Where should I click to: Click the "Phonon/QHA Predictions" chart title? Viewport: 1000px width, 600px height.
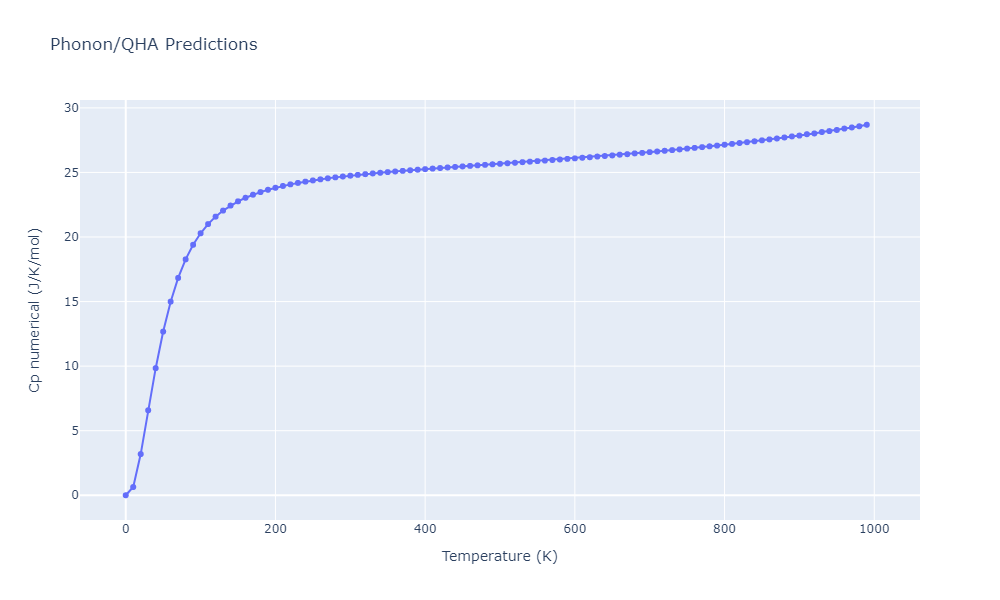pyautogui.click(x=154, y=45)
